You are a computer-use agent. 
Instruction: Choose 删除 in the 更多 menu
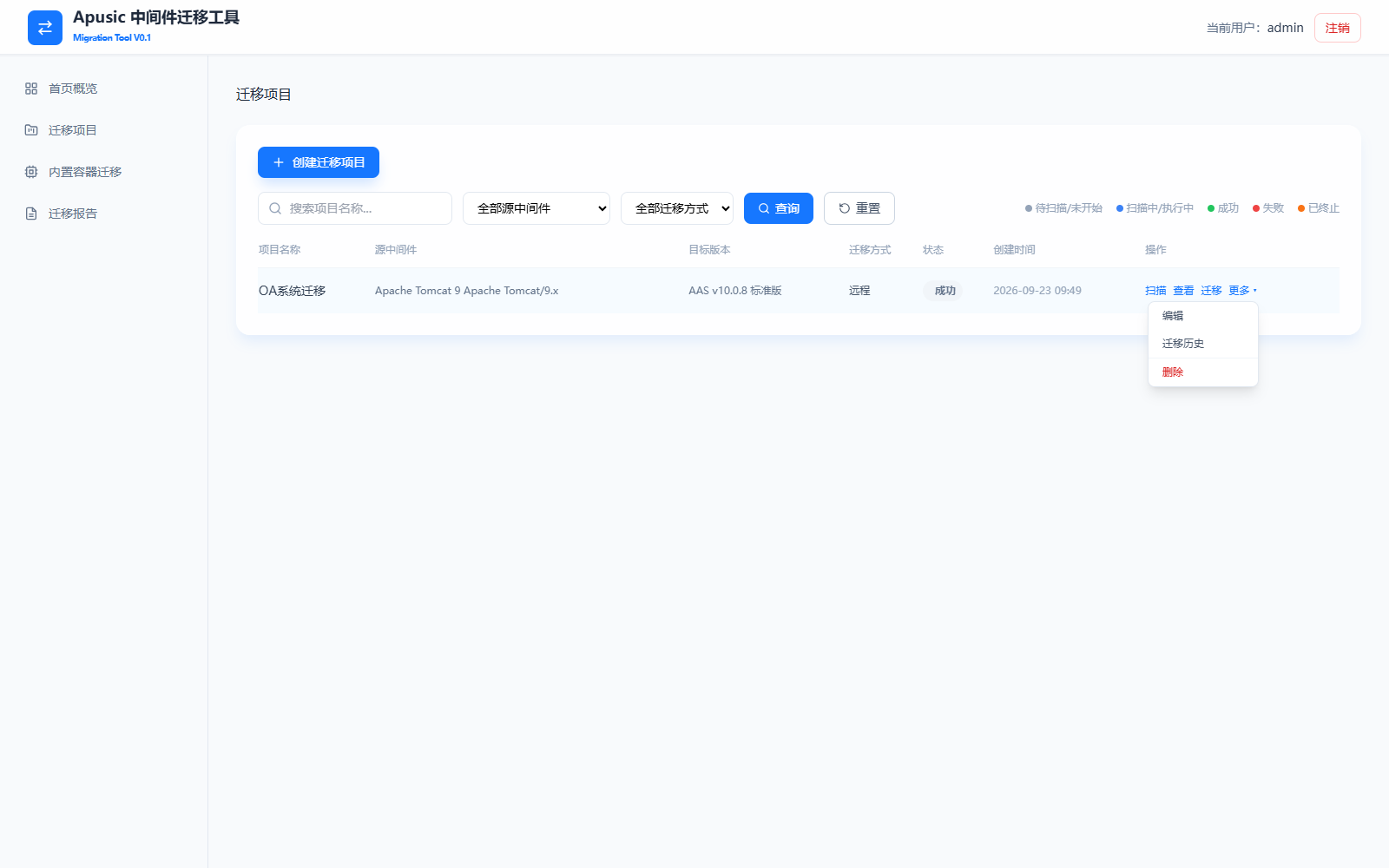coord(1203,372)
